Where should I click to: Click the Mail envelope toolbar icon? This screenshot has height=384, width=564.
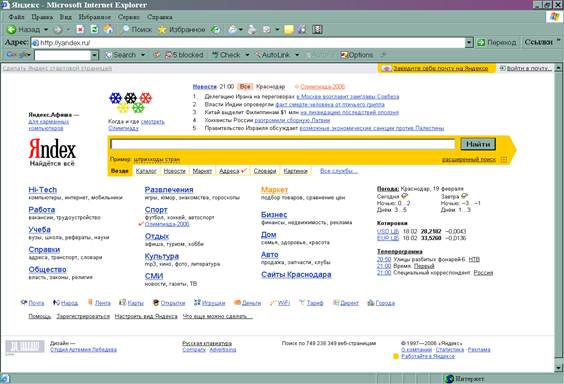click(232, 29)
